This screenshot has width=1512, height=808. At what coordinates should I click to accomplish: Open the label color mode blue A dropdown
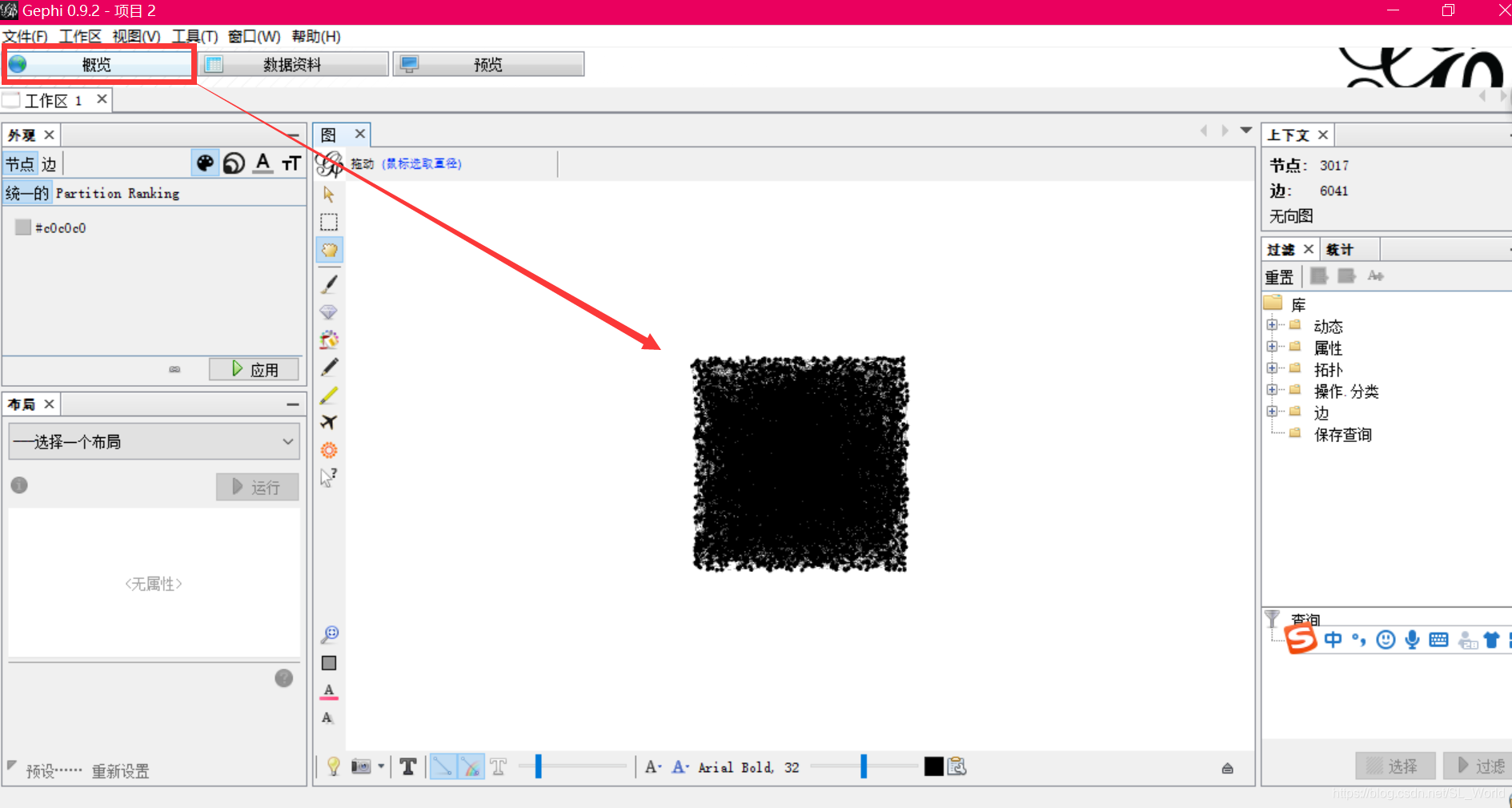click(680, 766)
